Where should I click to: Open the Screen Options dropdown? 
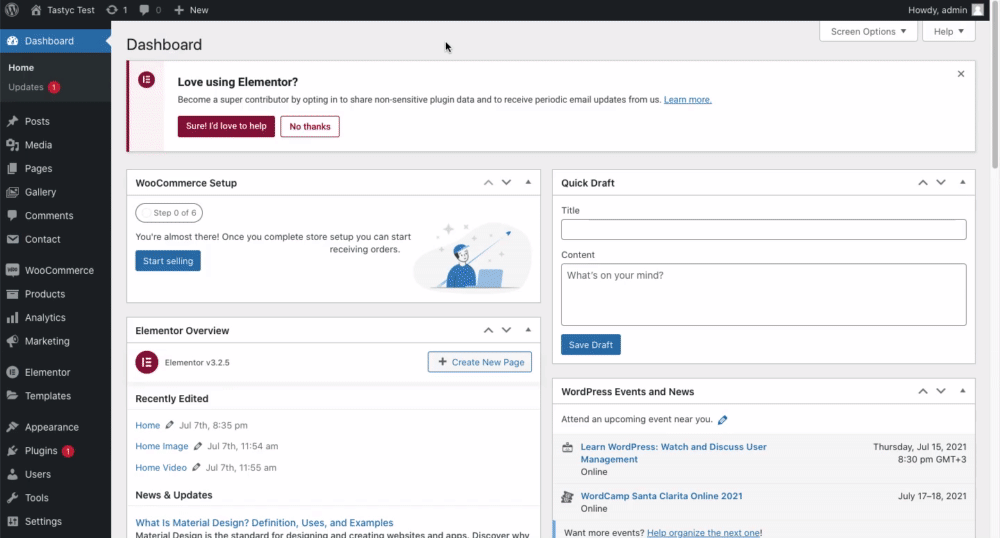(868, 31)
